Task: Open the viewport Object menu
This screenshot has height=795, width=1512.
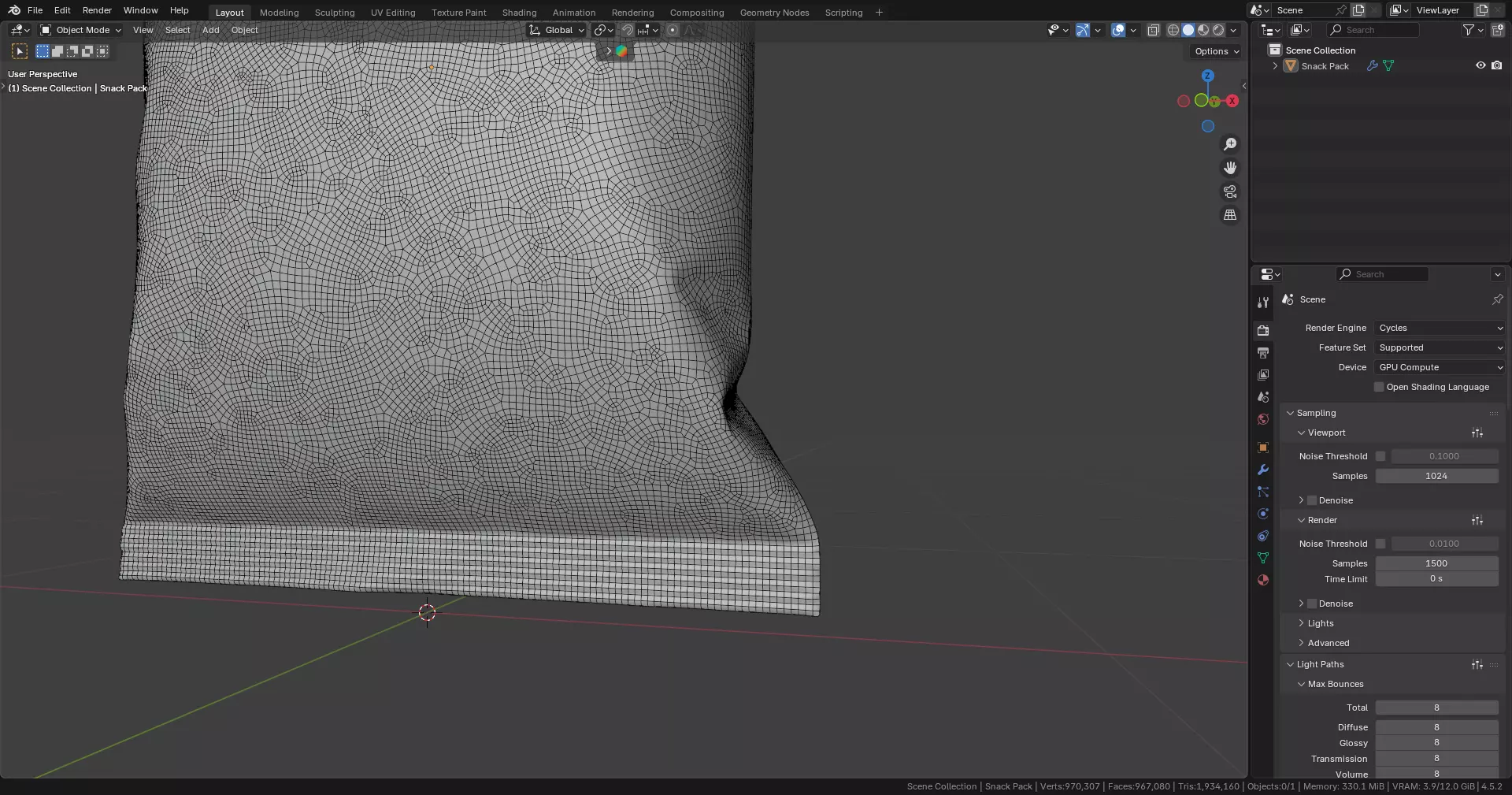Action: pos(244,30)
